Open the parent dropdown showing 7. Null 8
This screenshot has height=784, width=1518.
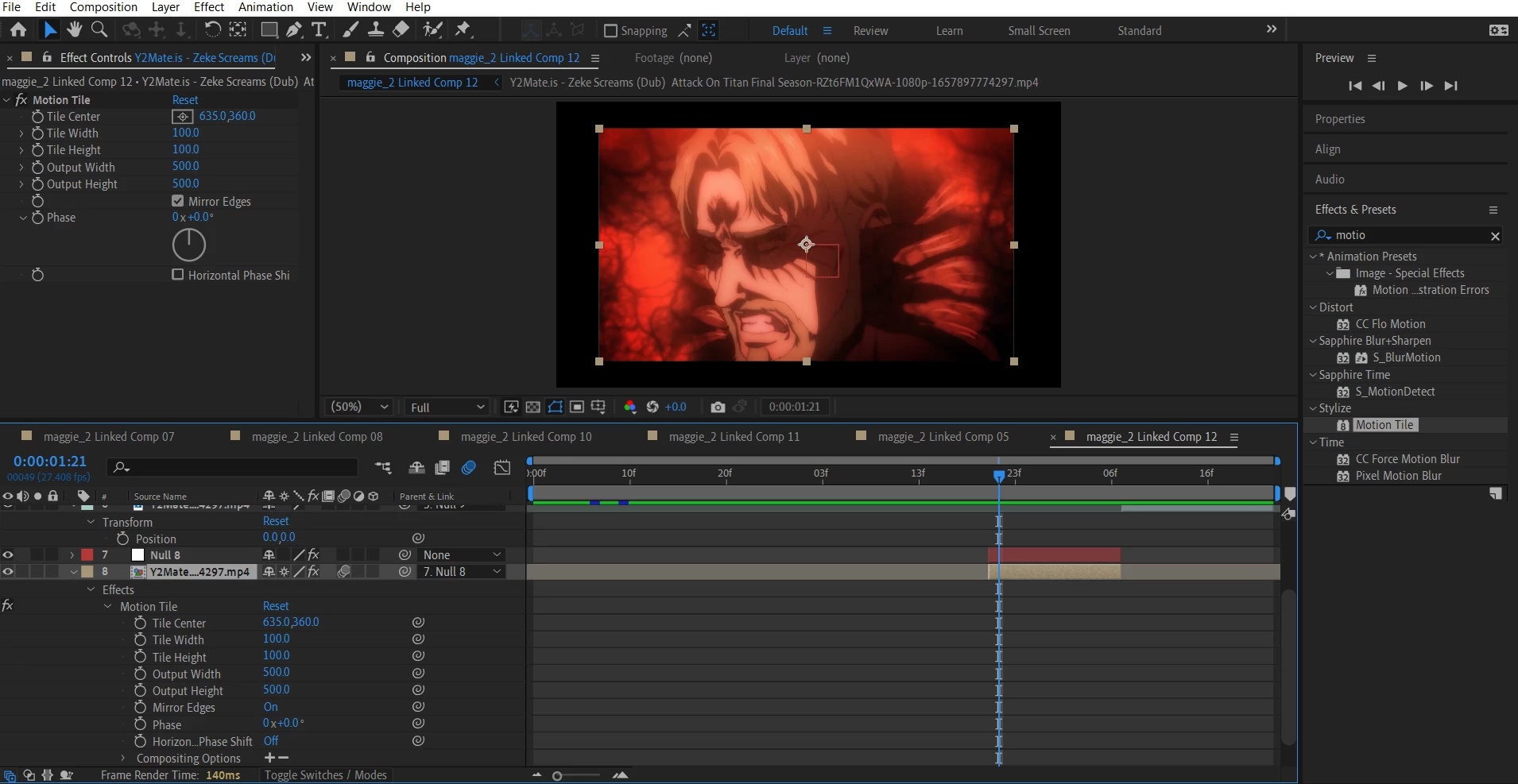[462, 572]
